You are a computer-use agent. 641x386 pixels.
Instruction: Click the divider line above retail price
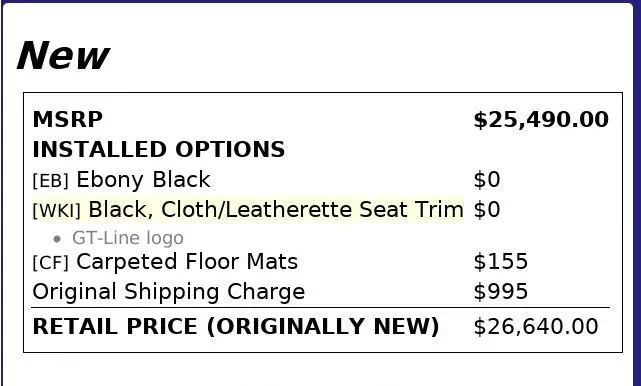[x=320, y=307]
